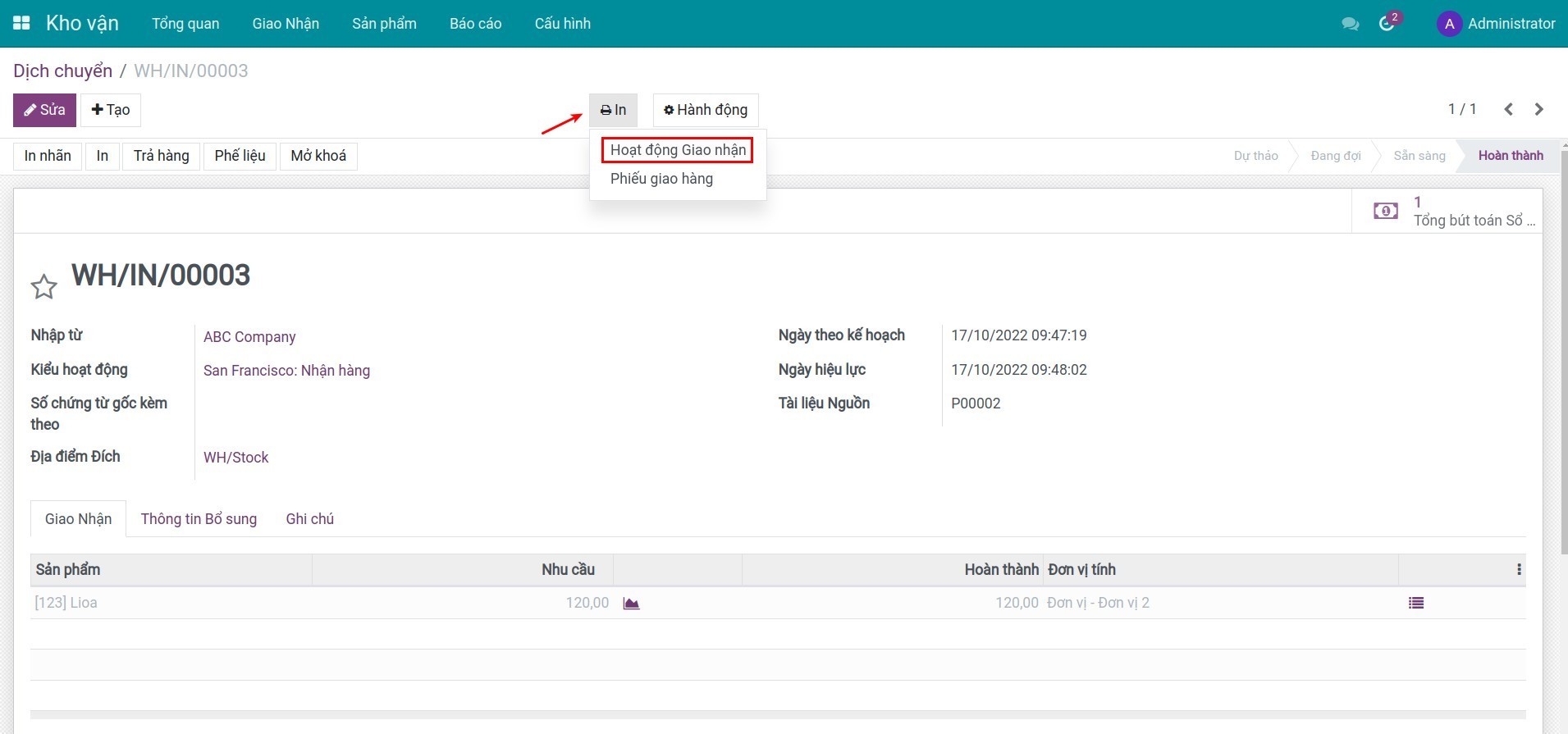Open forecast chart icon for Lioa
This screenshot has height=734, width=1568.
tap(631, 604)
